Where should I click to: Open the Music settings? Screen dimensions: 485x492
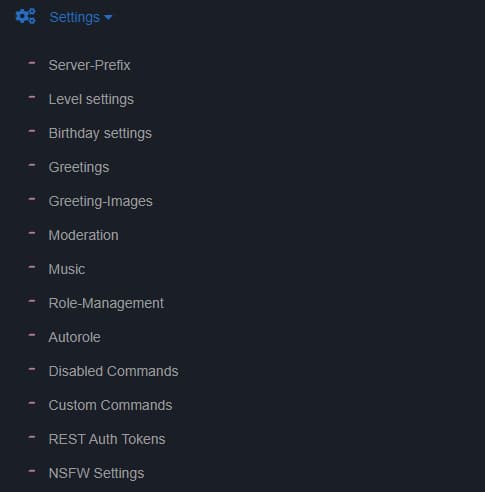coord(67,269)
